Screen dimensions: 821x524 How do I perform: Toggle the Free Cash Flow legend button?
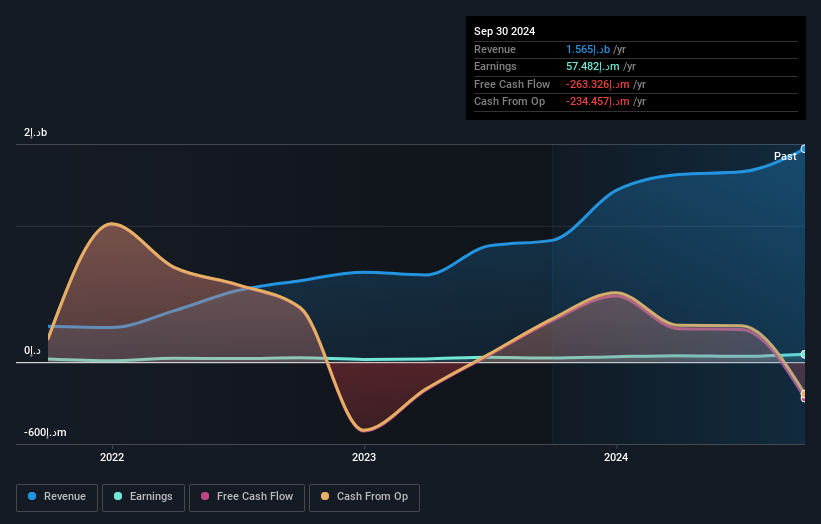coord(247,497)
